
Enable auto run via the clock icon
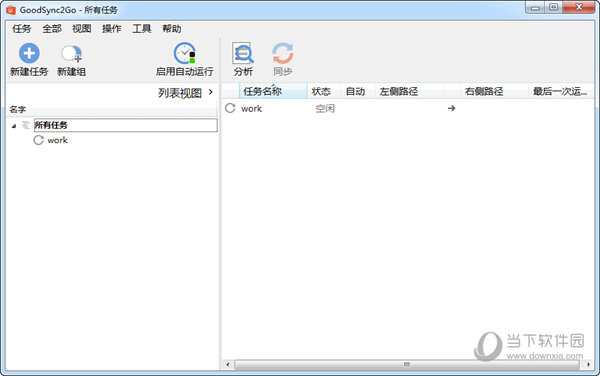185,54
